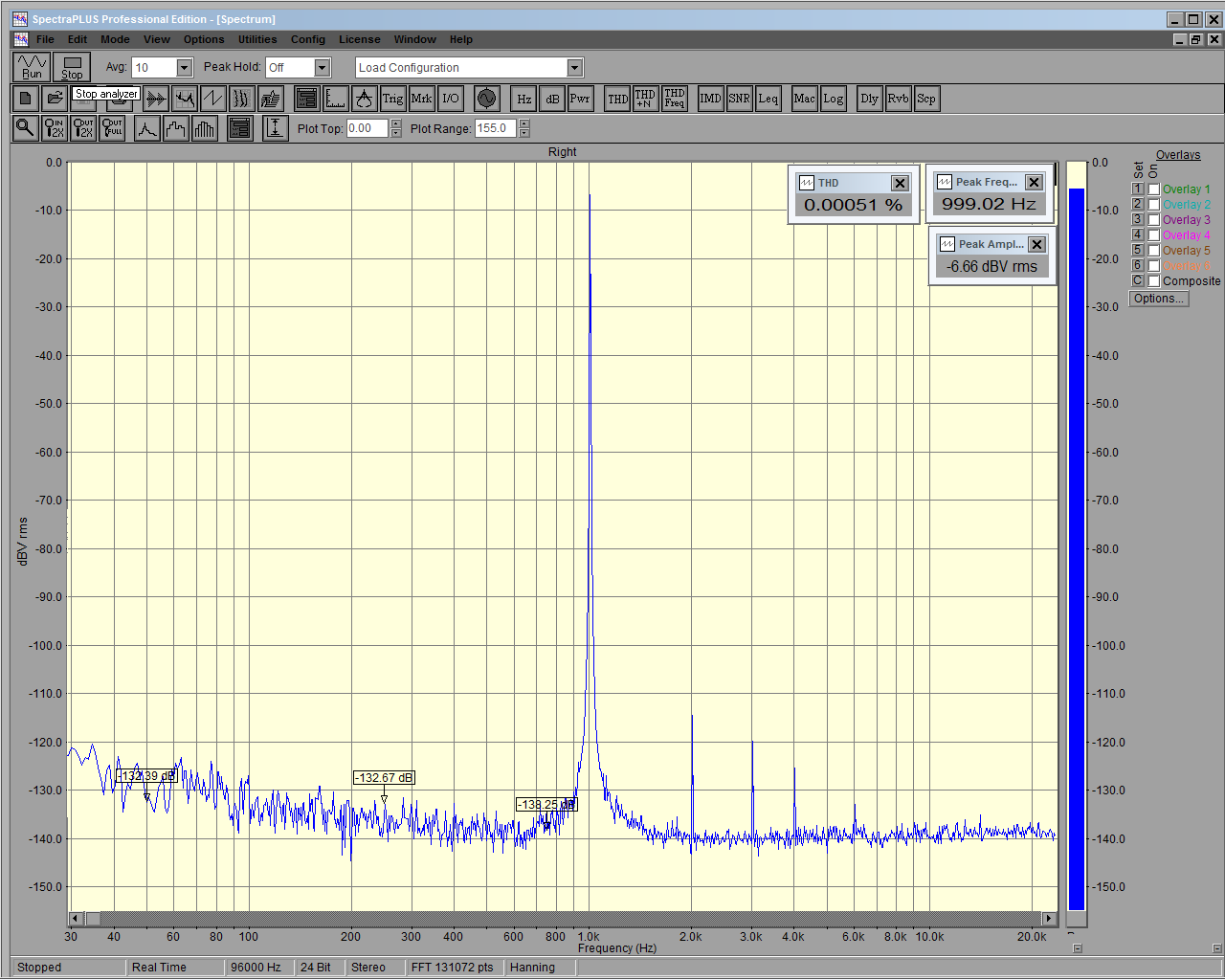Enable the Overlay 2 checkbox
Screen dimensions: 1225x980
pyautogui.click(x=1154, y=205)
